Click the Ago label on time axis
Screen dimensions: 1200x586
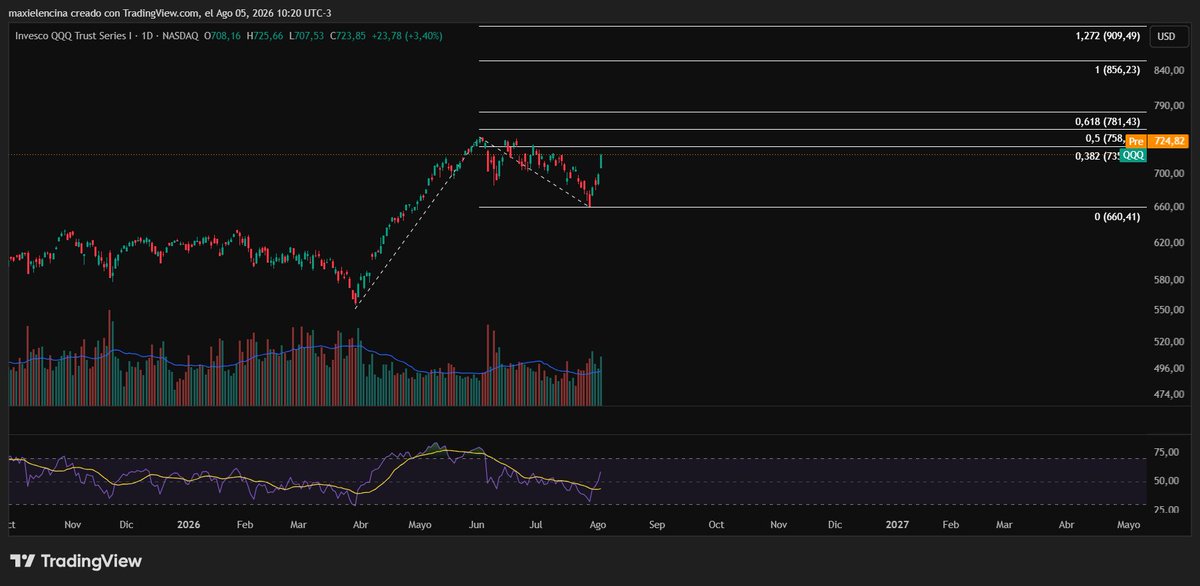click(597, 523)
